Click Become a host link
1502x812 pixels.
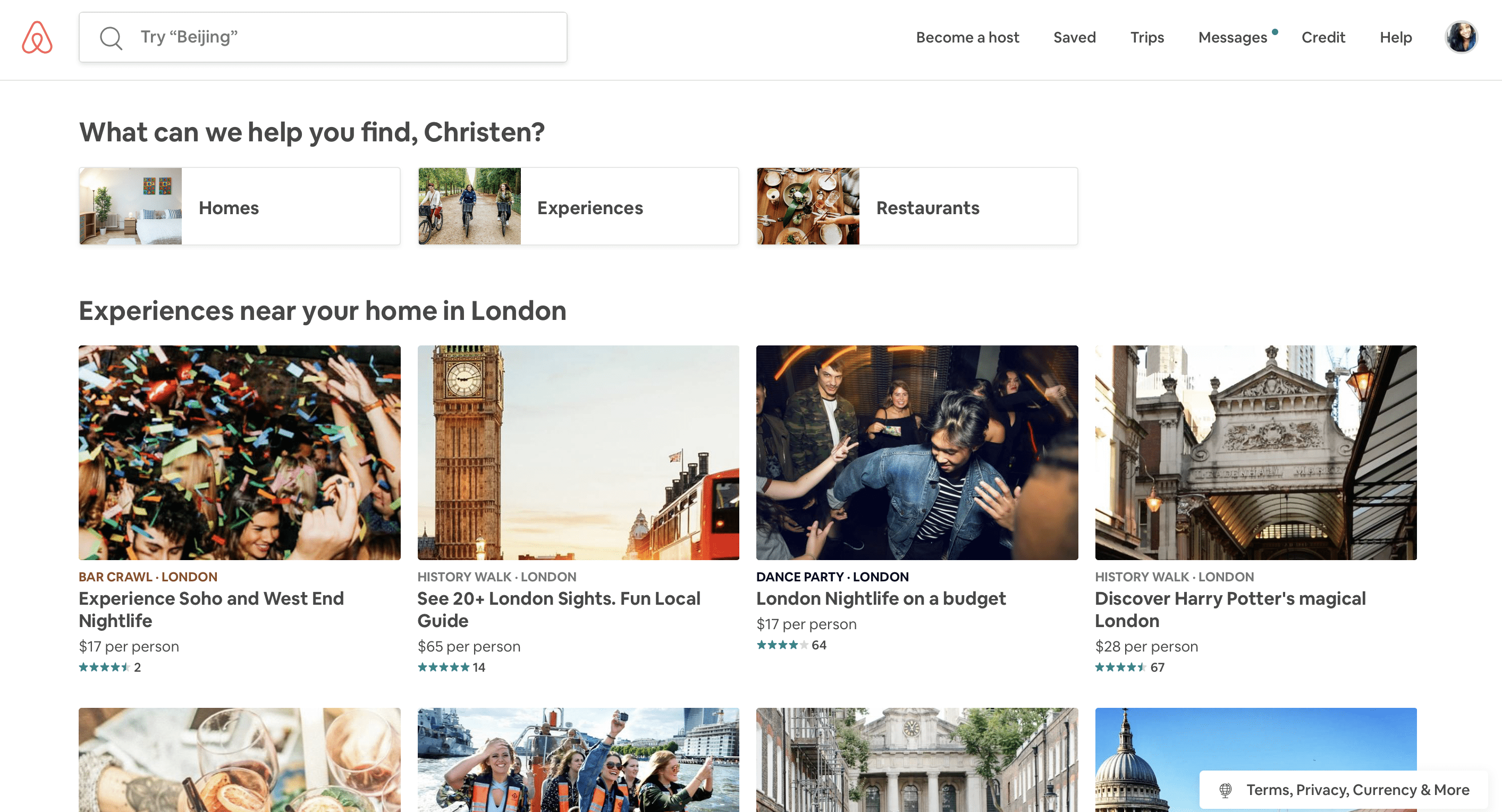tap(967, 37)
